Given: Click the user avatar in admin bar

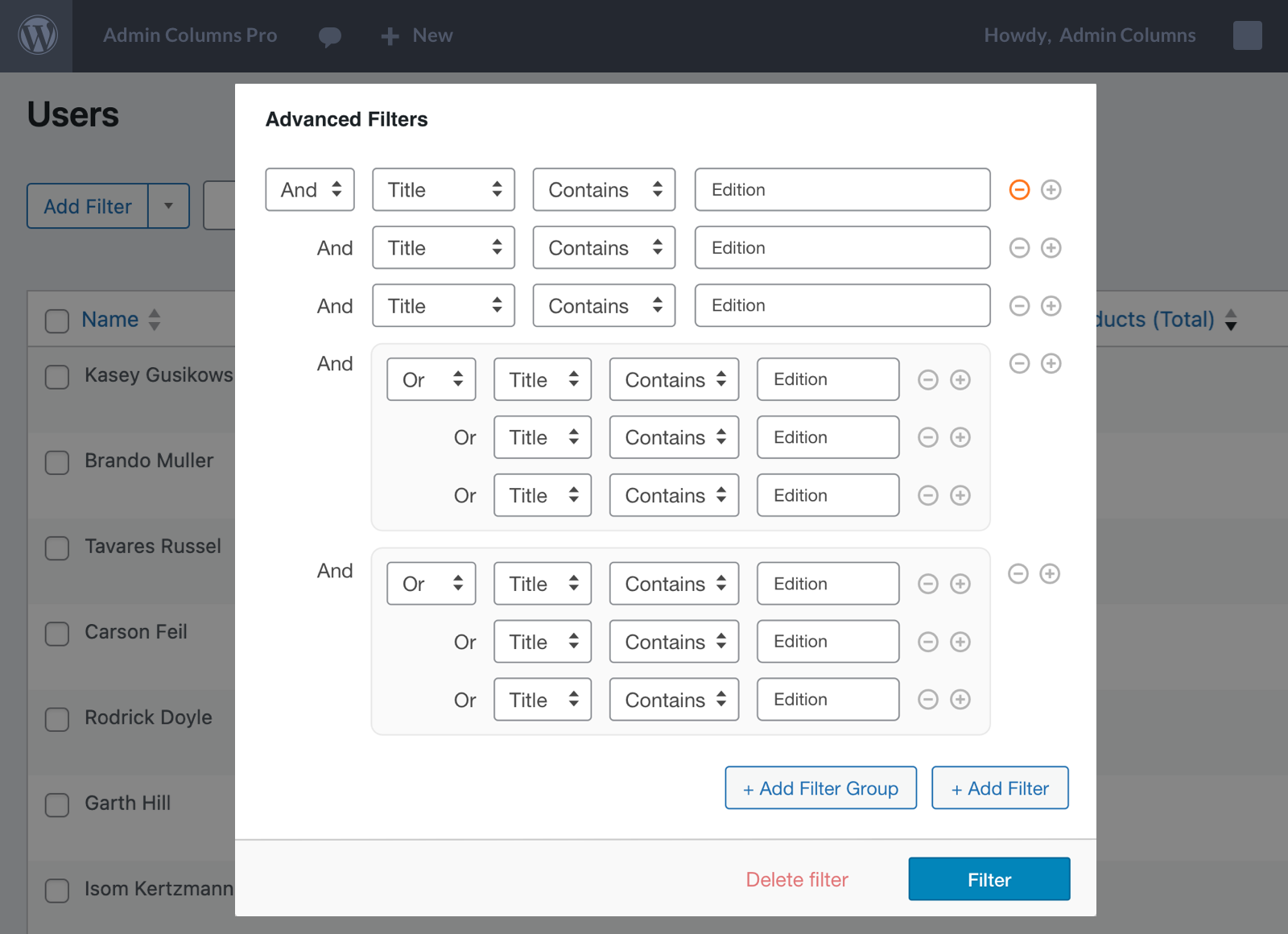Looking at the screenshot, I should pyautogui.click(x=1247, y=35).
